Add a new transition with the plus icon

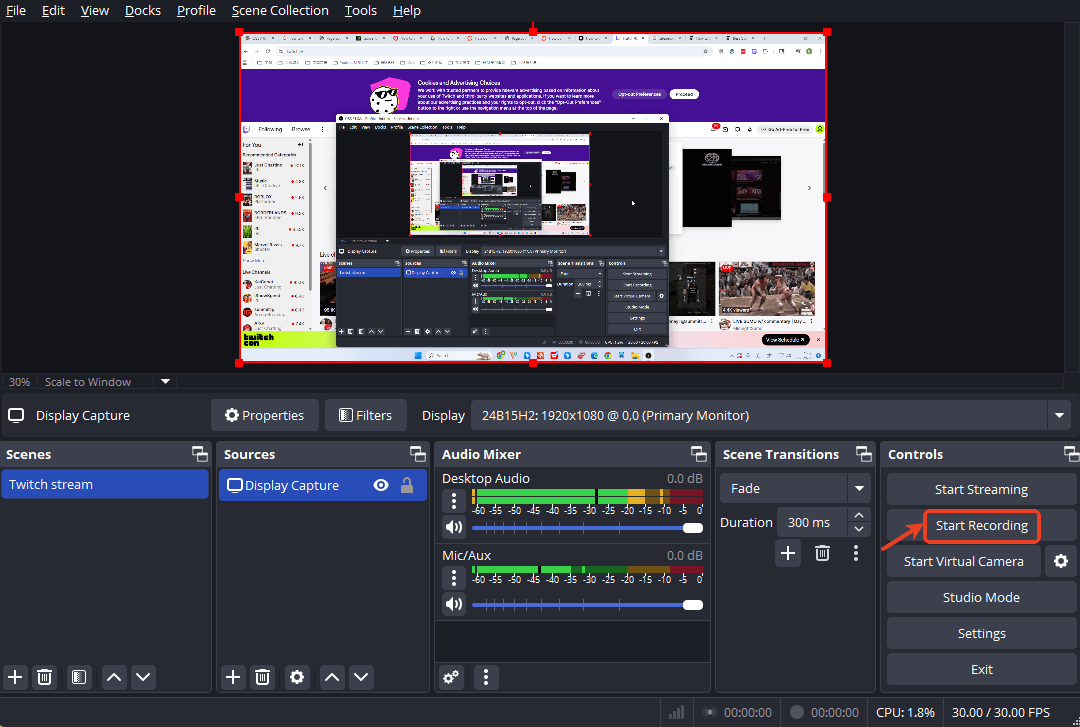point(788,552)
